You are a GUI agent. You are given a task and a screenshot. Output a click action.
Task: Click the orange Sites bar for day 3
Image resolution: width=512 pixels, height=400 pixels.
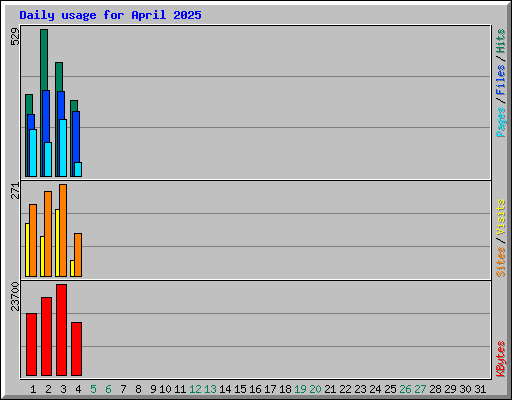point(63,230)
